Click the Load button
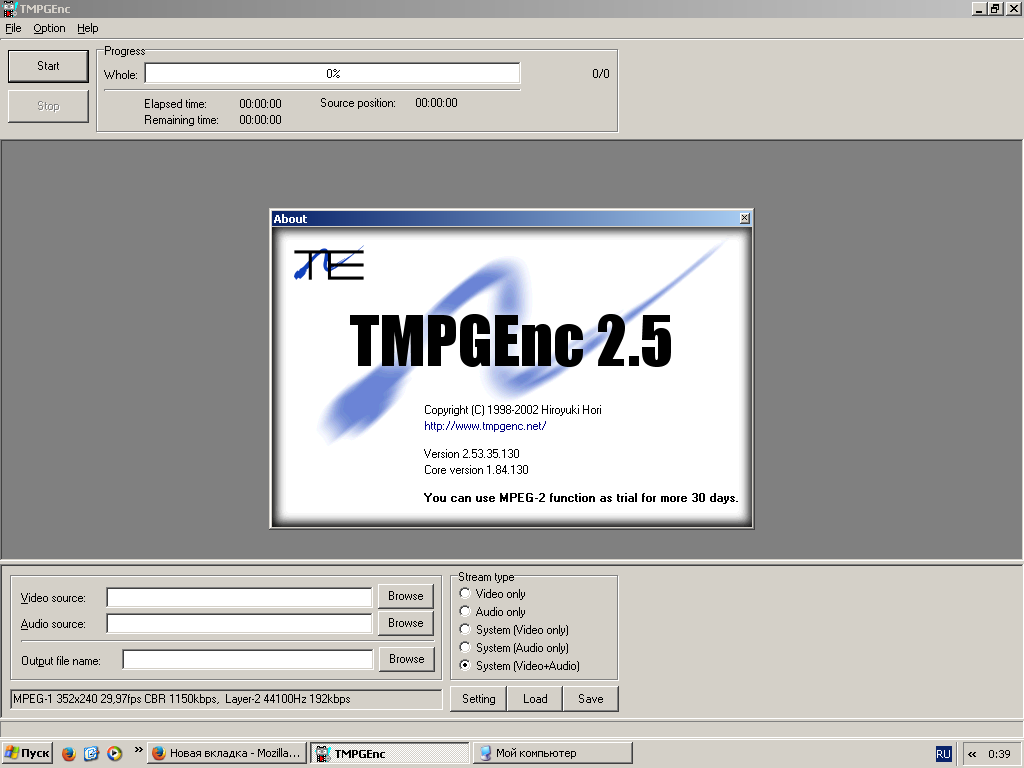This screenshot has width=1024, height=768. pyautogui.click(x=535, y=699)
